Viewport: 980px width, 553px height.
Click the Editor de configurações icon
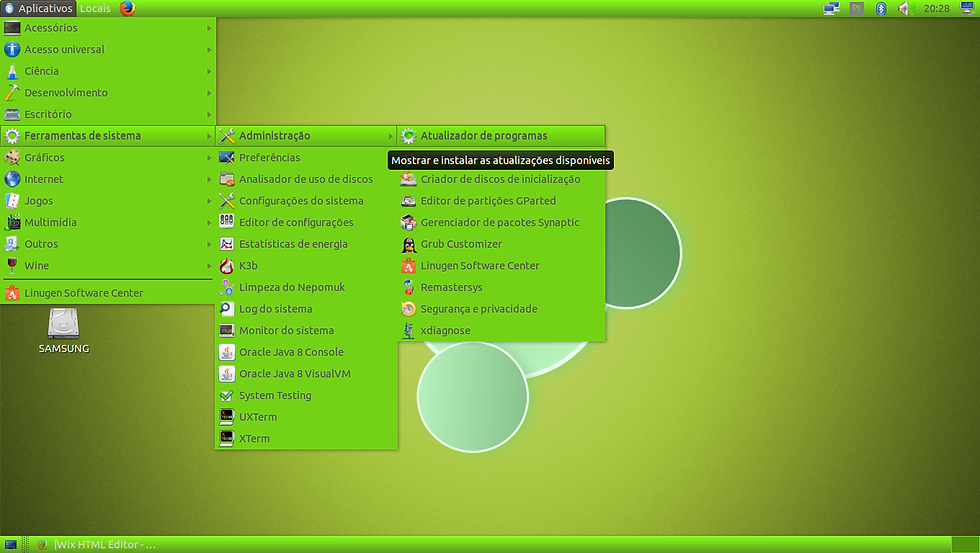pyautogui.click(x=227, y=222)
